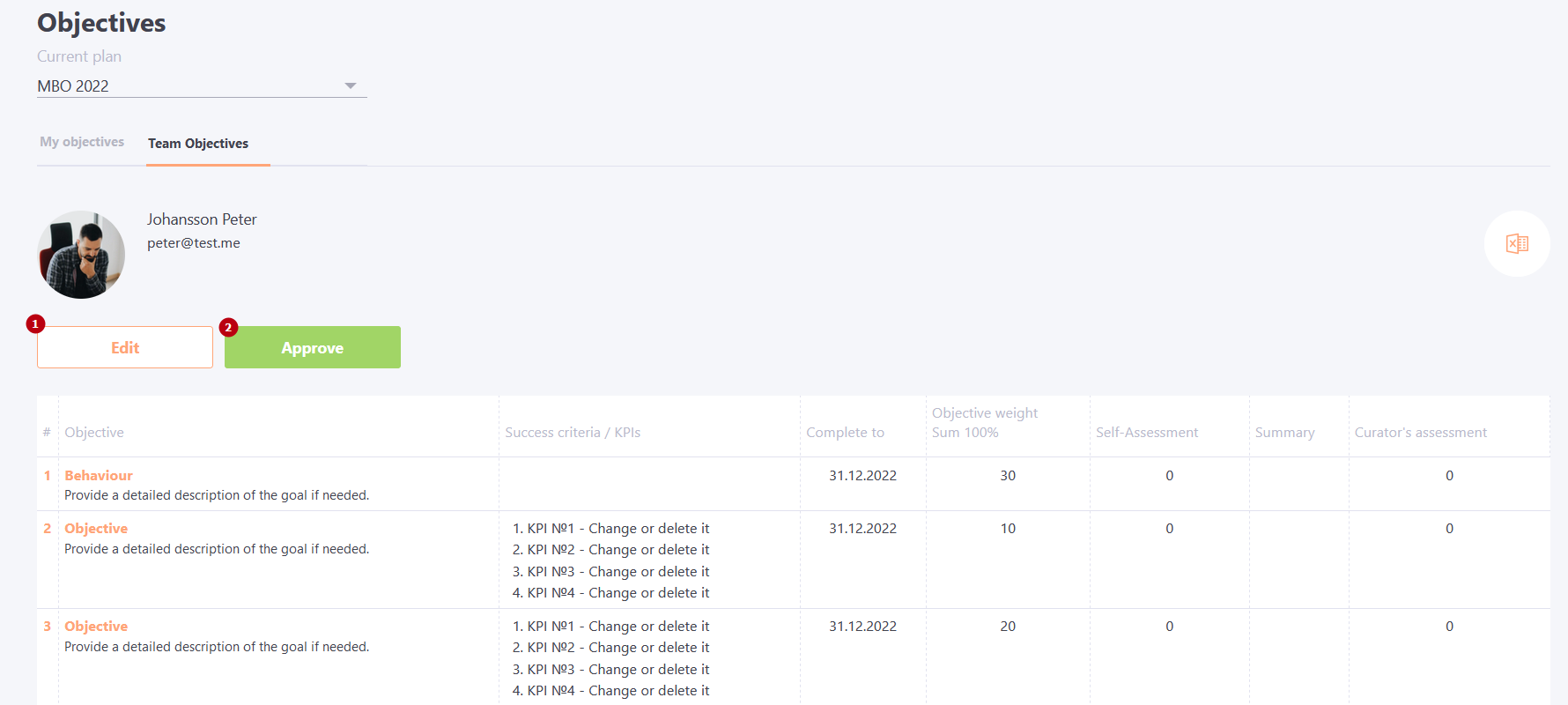
Task: Click Behaviour's self-assessment value 0
Action: point(1170,475)
